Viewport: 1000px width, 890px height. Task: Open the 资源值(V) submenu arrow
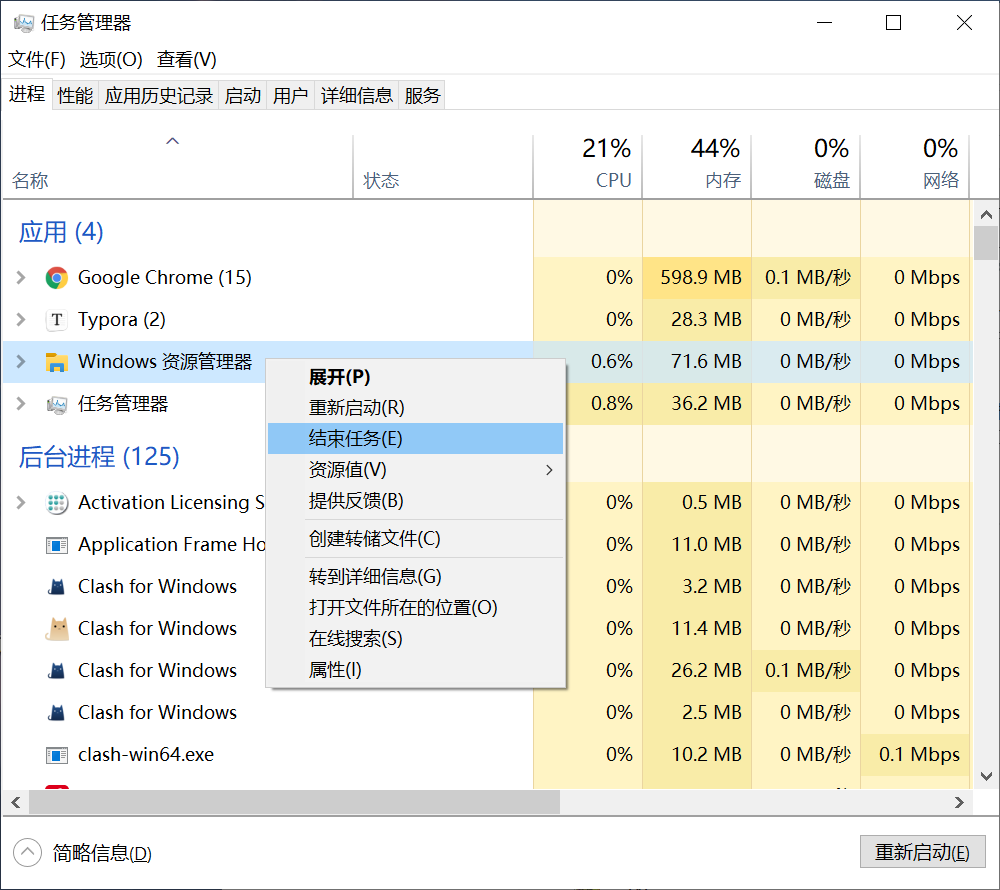(549, 470)
